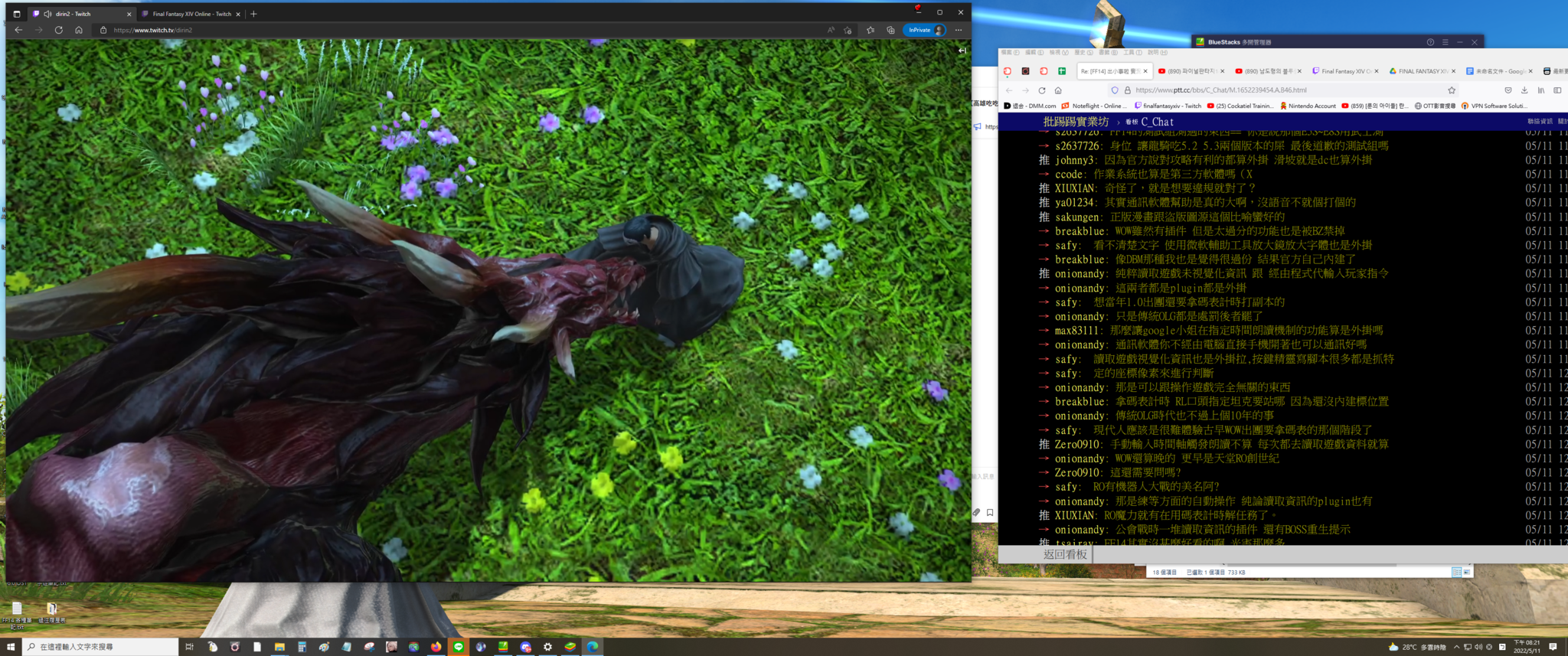This screenshot has height=656, width=1568.
Task: Show hidden system tray icons
Action: coord(1456,647)
